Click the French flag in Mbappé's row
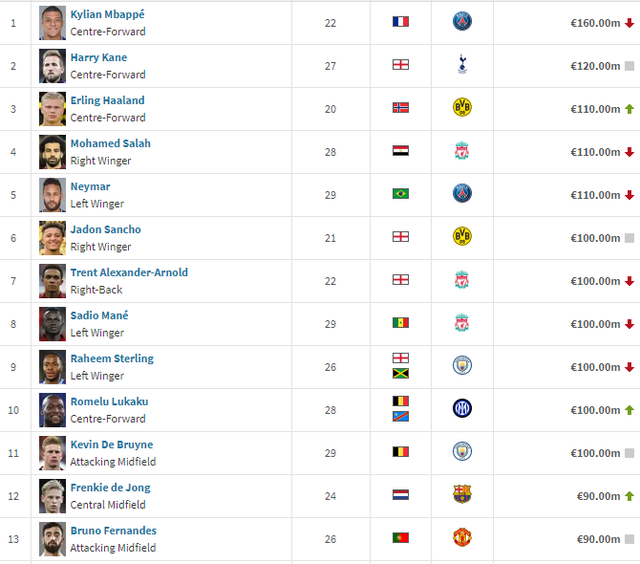The height and width of the screenshot is (564, 640). pos(401,22)
